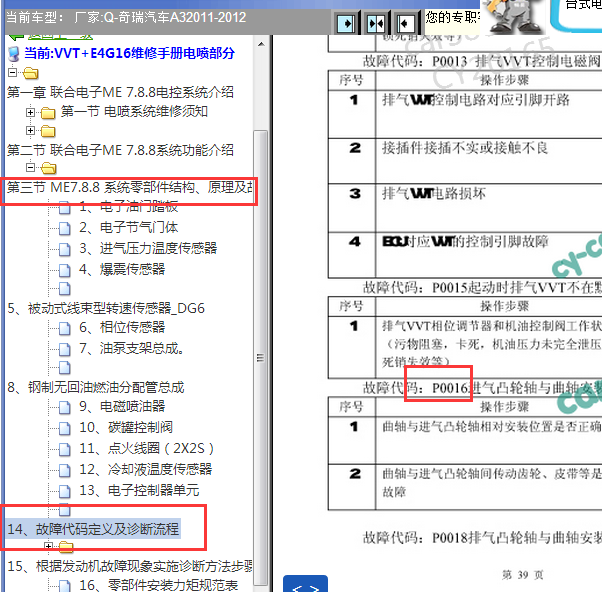Screen dimensions: 602x592
Task: Click the mechanic mascot image
Action: point(514,16)
